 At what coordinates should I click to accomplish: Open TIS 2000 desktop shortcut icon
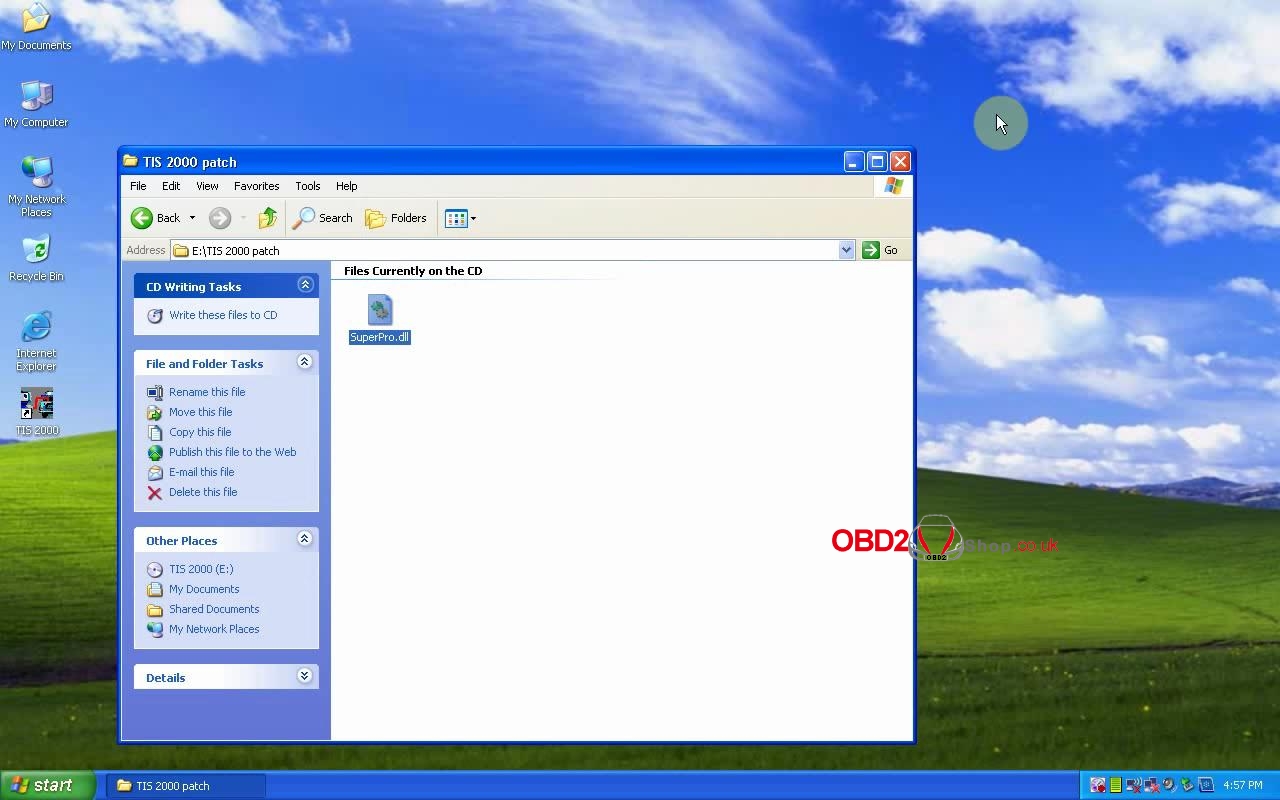37,405
